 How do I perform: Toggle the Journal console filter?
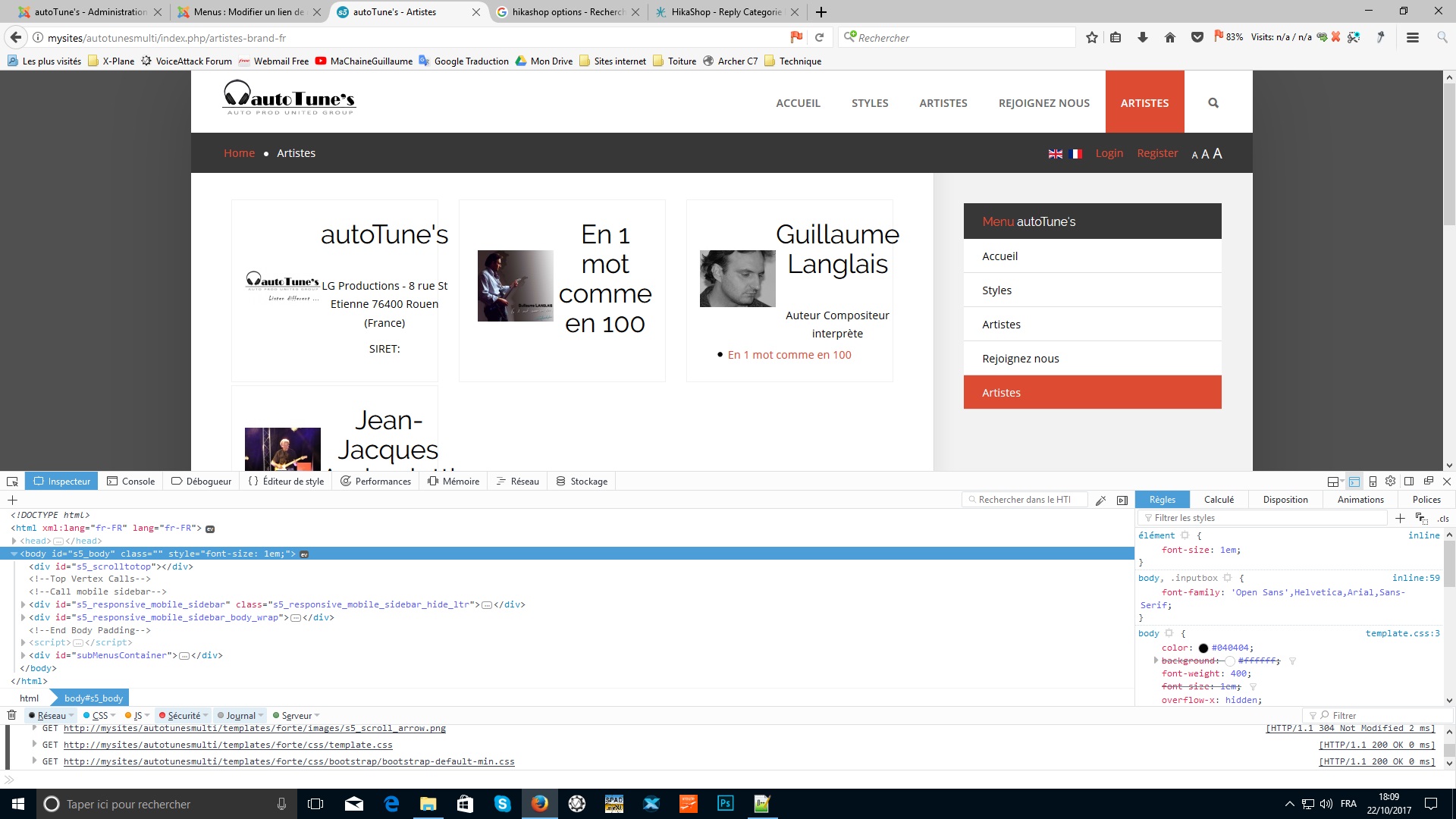(x=240, y=716)
